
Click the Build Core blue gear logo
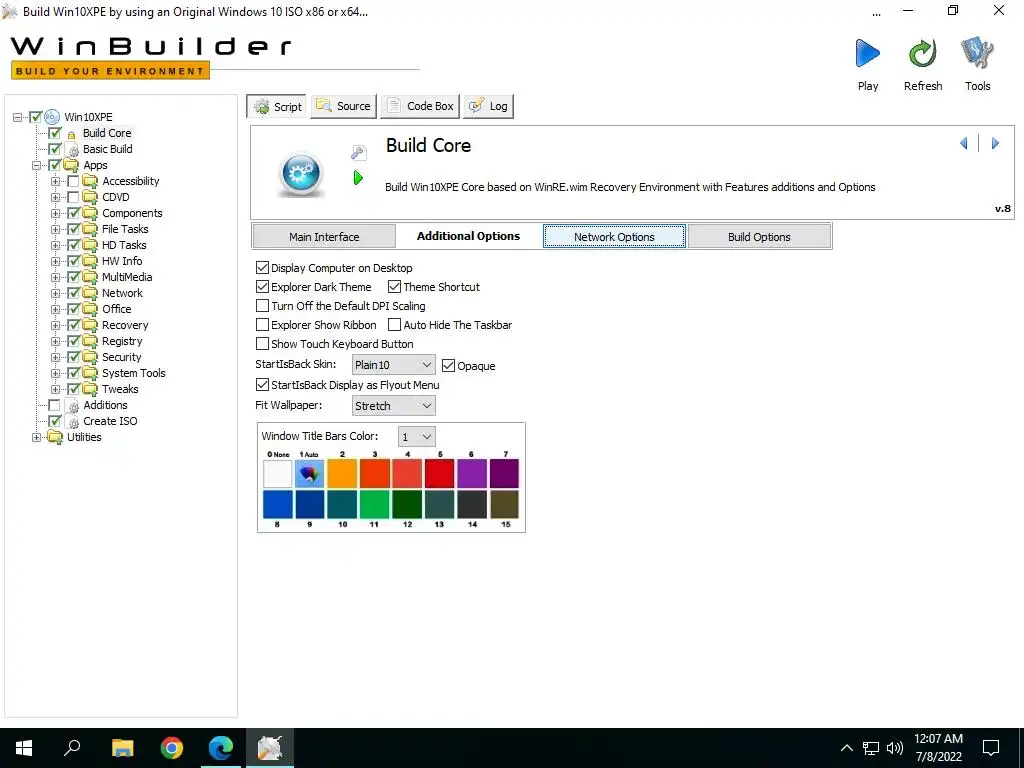[300, 174]
